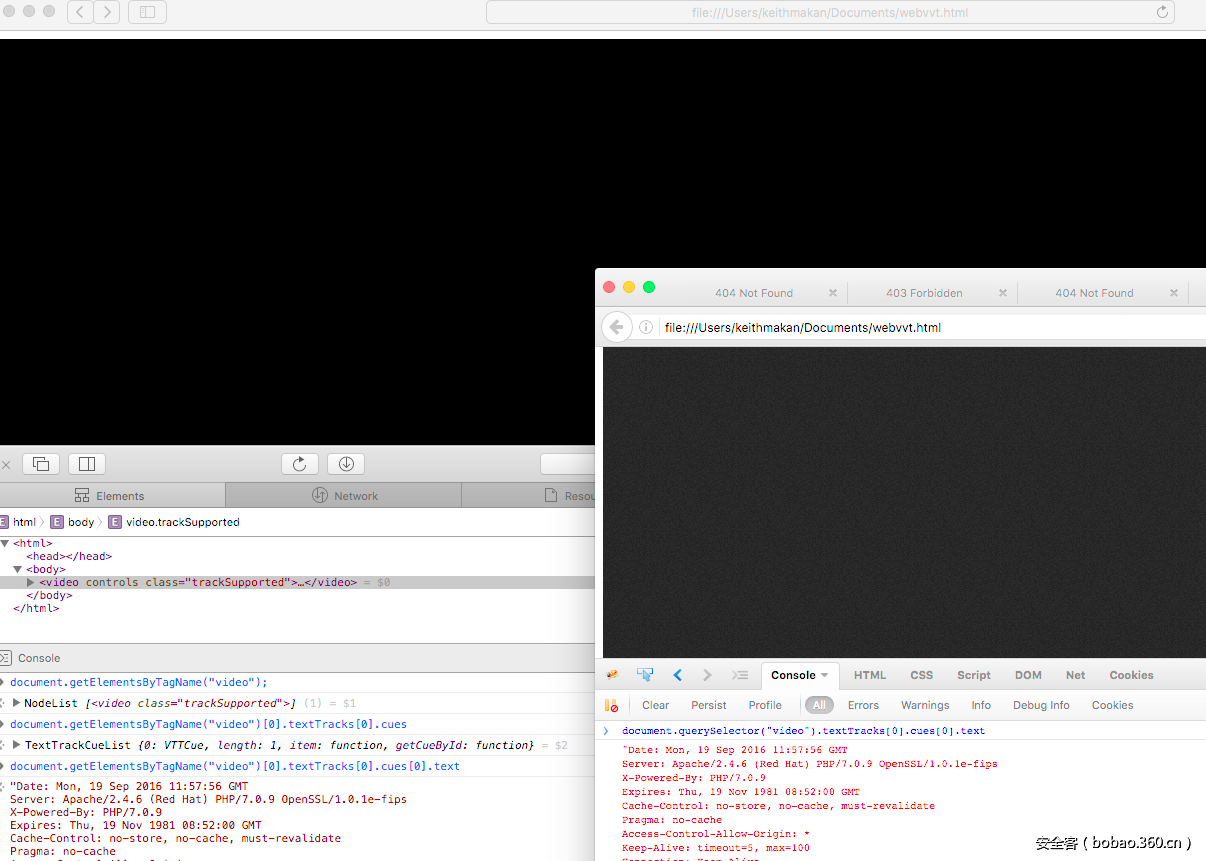Click the Firefox address bar URL
The height and width of the screenshot is (861, 1206).
[802, 327]
